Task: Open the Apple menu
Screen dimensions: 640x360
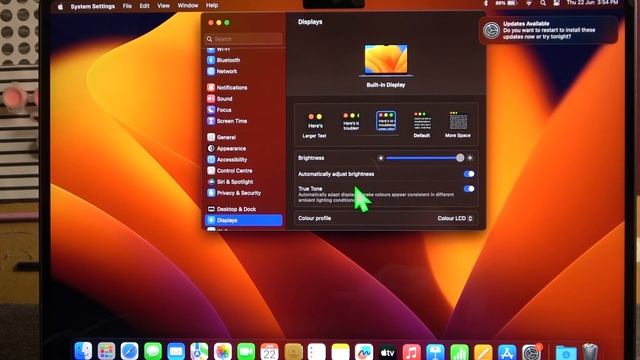Action: coord(60,7)
